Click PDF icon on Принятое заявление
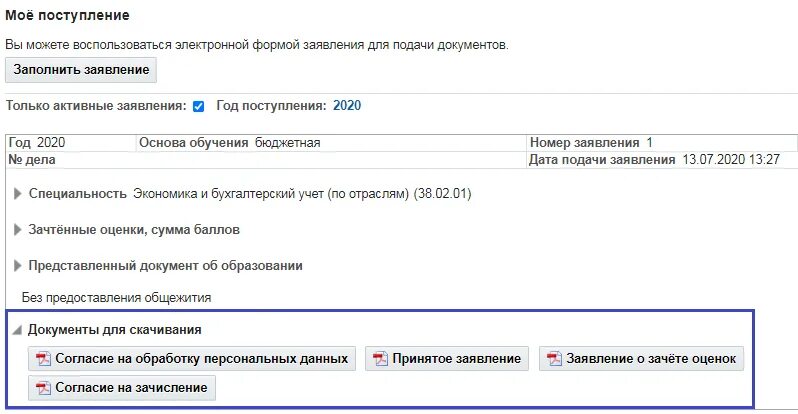Image resolution: width=798 pixels, height=414 pixels. [x=380, y=359]
